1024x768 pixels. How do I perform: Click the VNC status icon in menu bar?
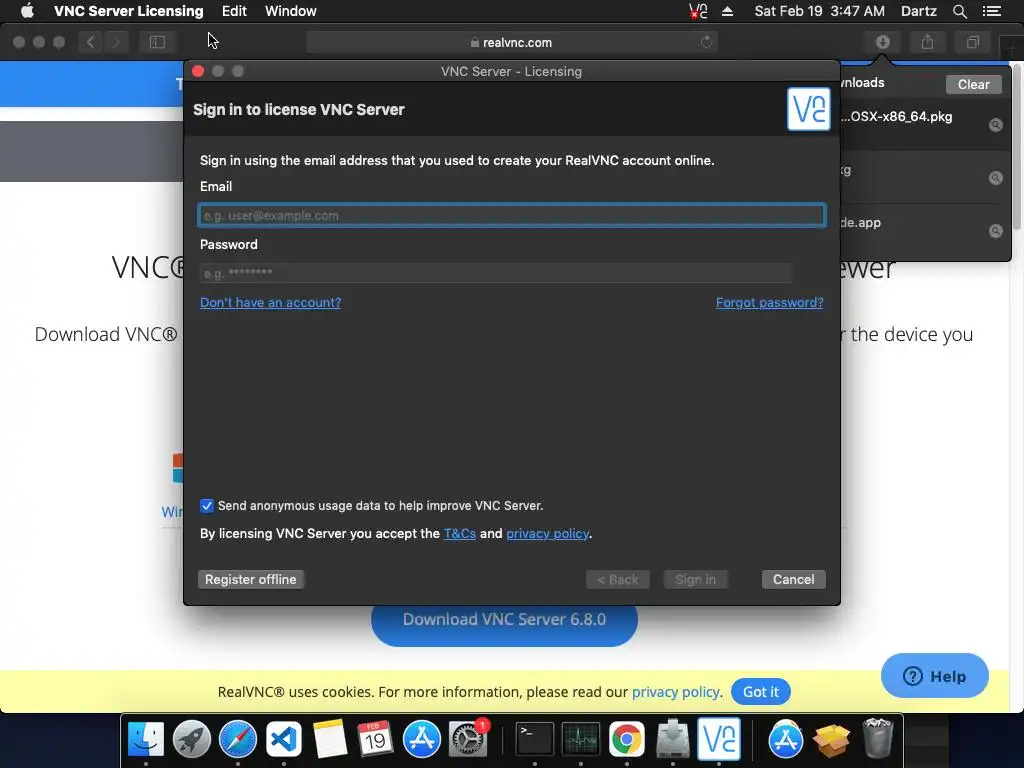point(698,11)
